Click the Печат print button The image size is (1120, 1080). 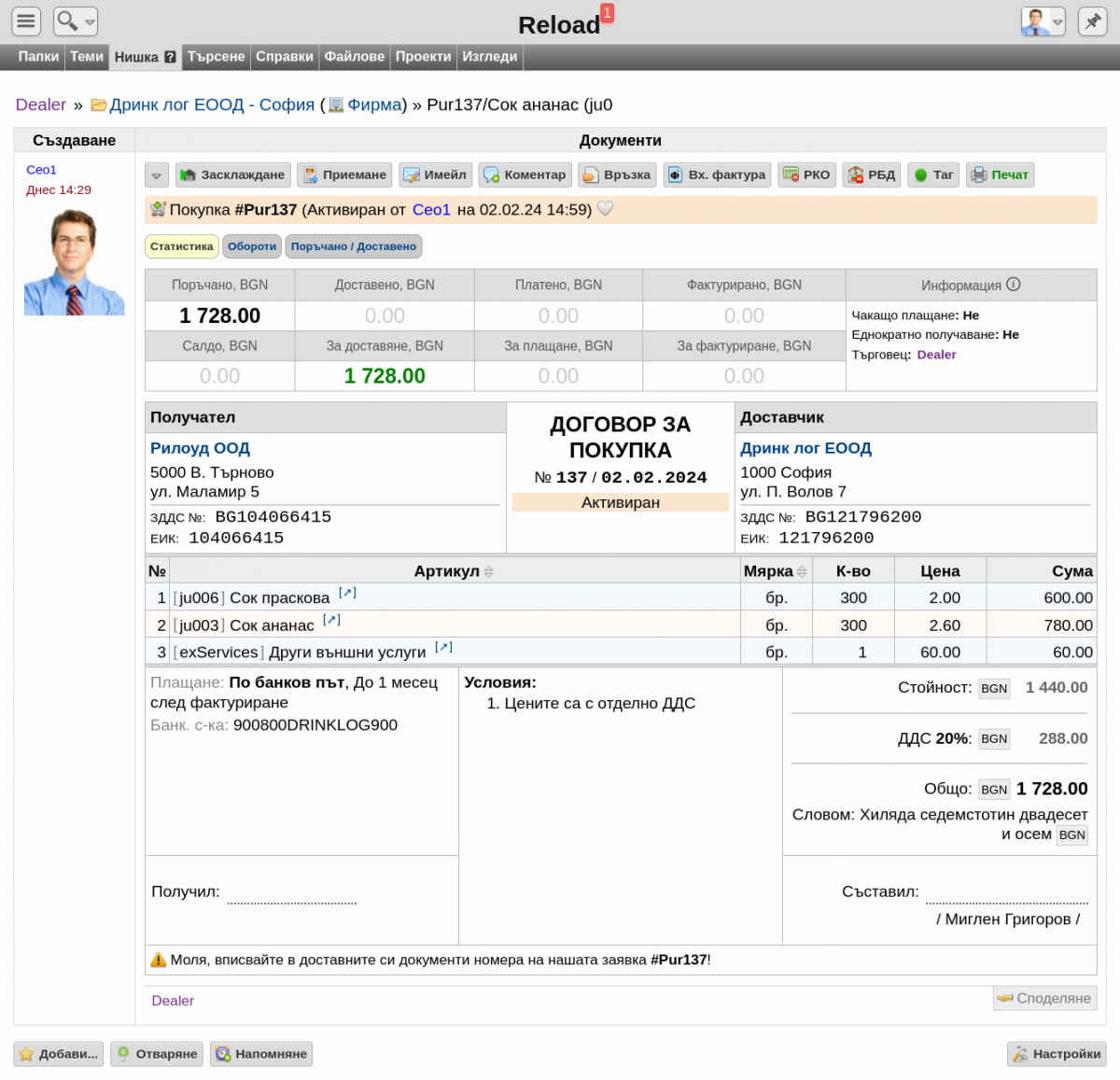tap(1001, 175)
